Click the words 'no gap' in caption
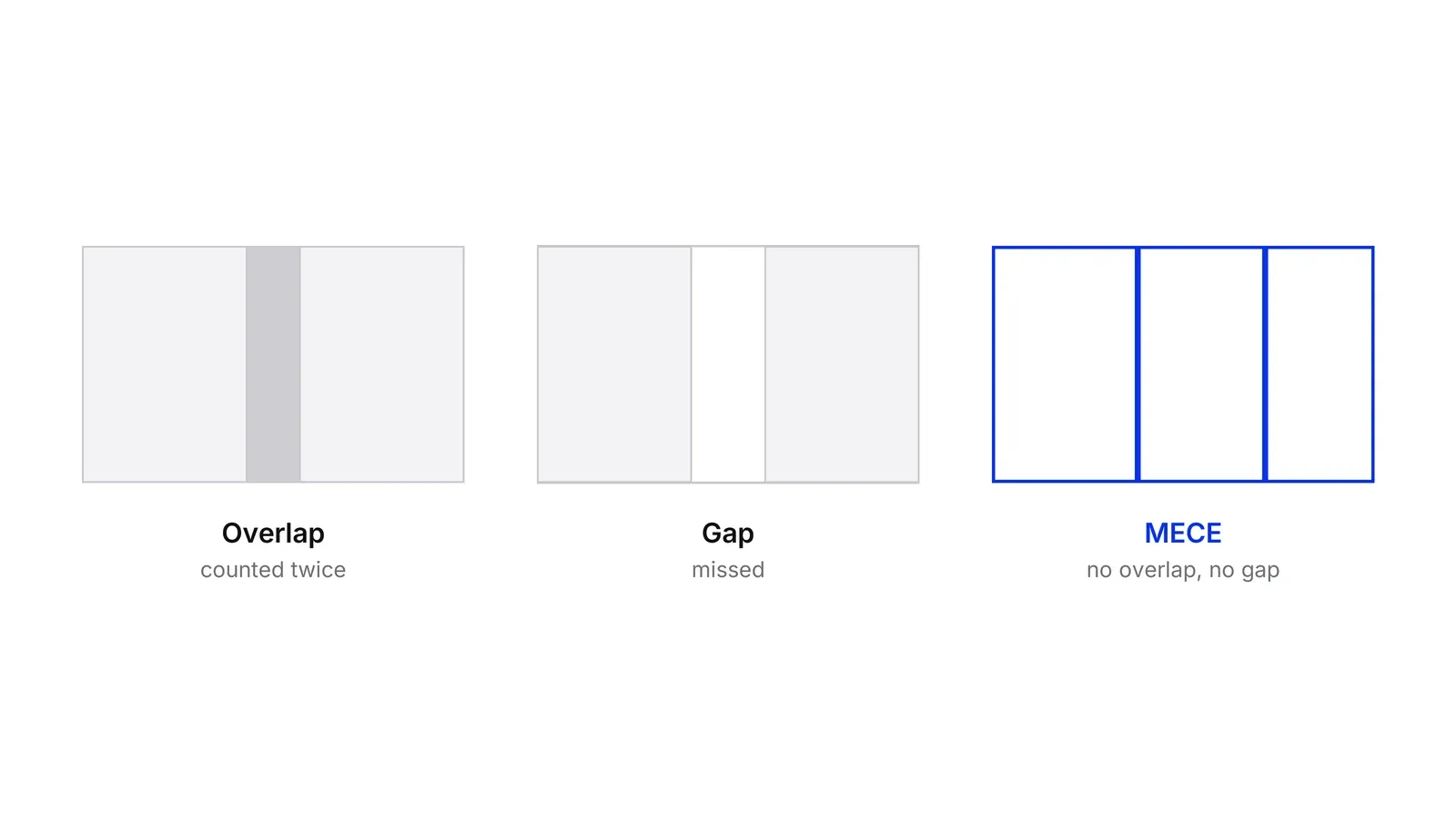This screenshot has width=1456, height=813. 1244,571
